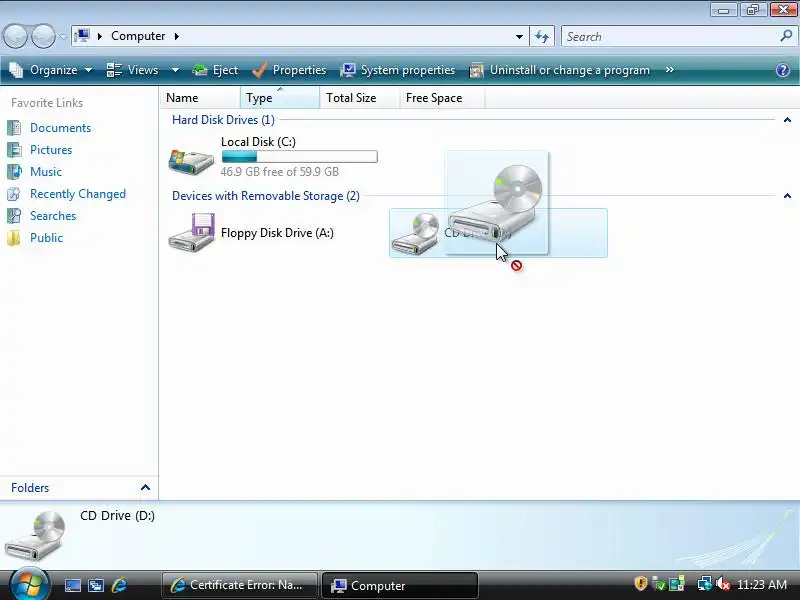The height and width of the screenshot is (600, 800).
Task: Select the Computer breadcrumb in the address bar
Action: point(138,36)
